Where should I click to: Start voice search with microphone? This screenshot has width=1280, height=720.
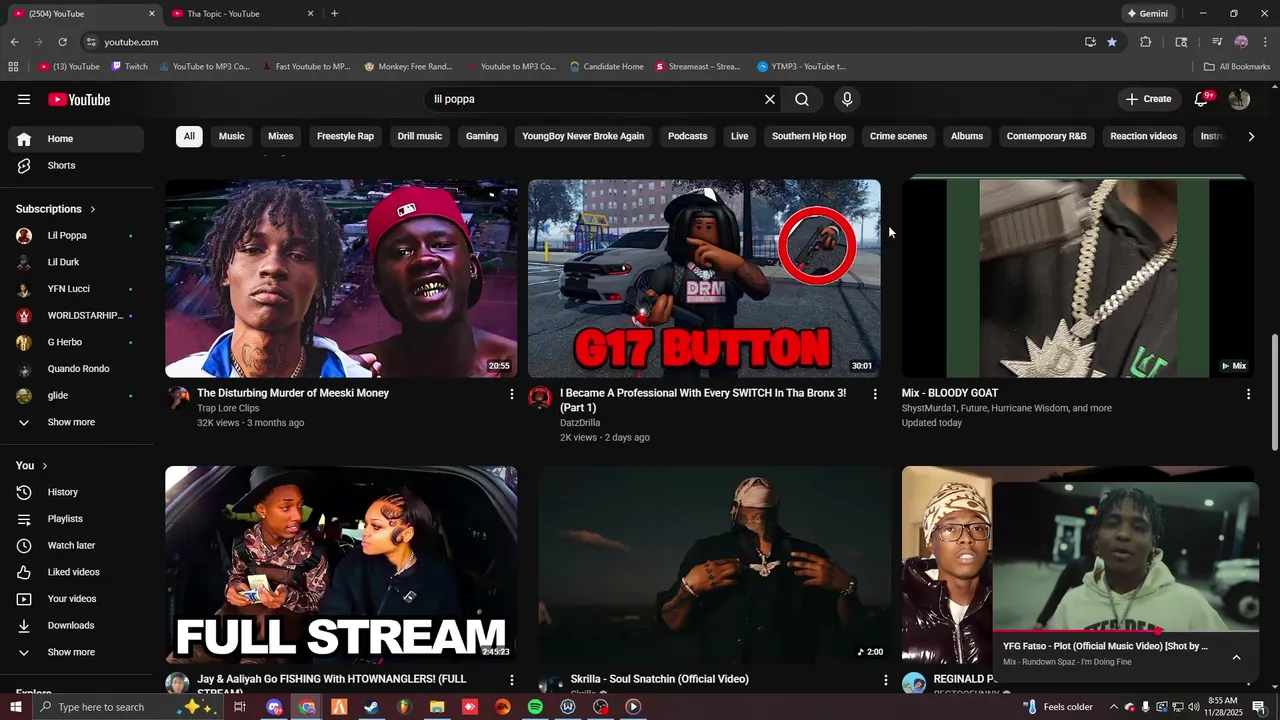[x=847, y=99]
